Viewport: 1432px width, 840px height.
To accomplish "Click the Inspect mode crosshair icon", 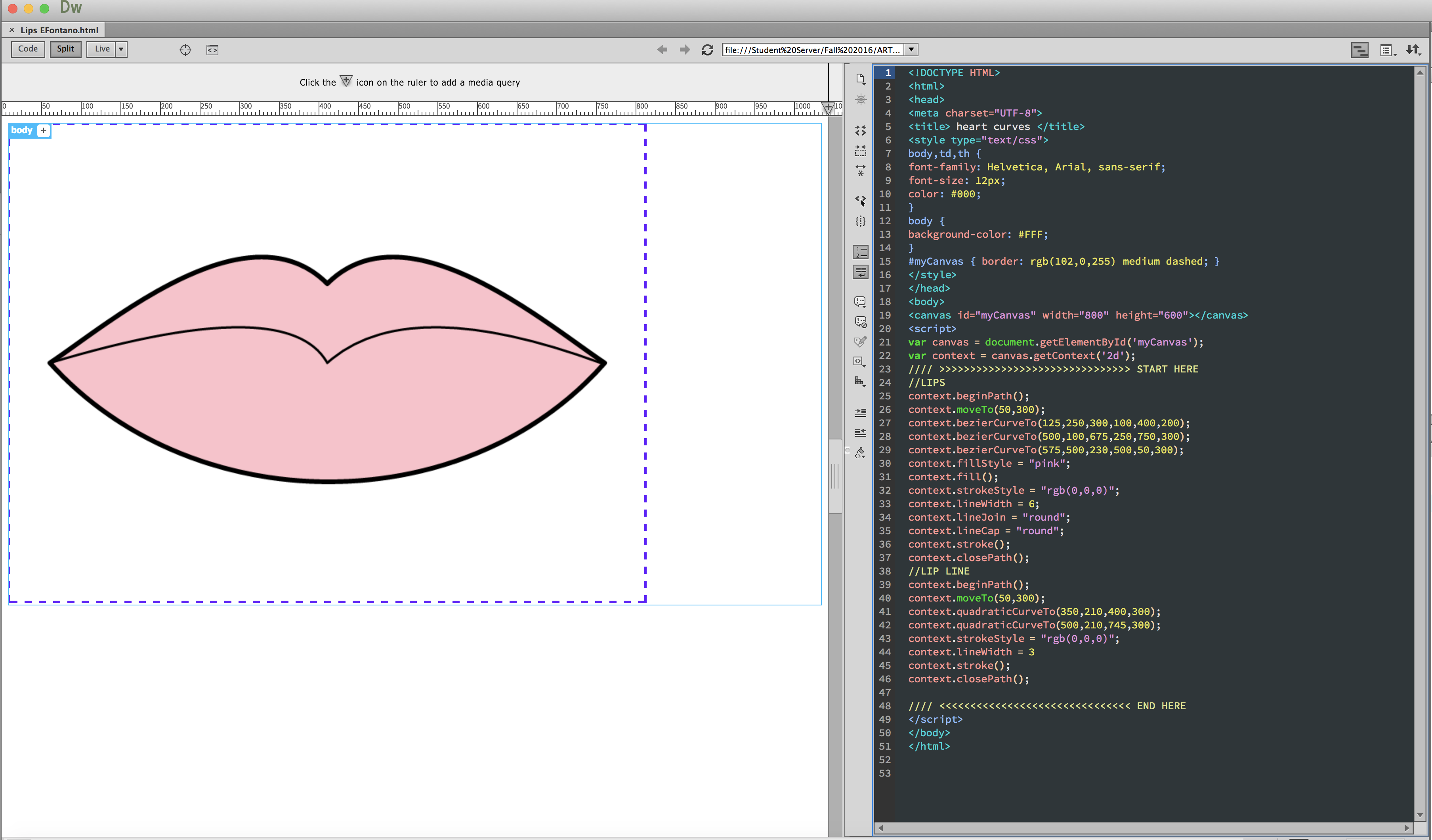I will pyautogui.click(x=185, y=50).
